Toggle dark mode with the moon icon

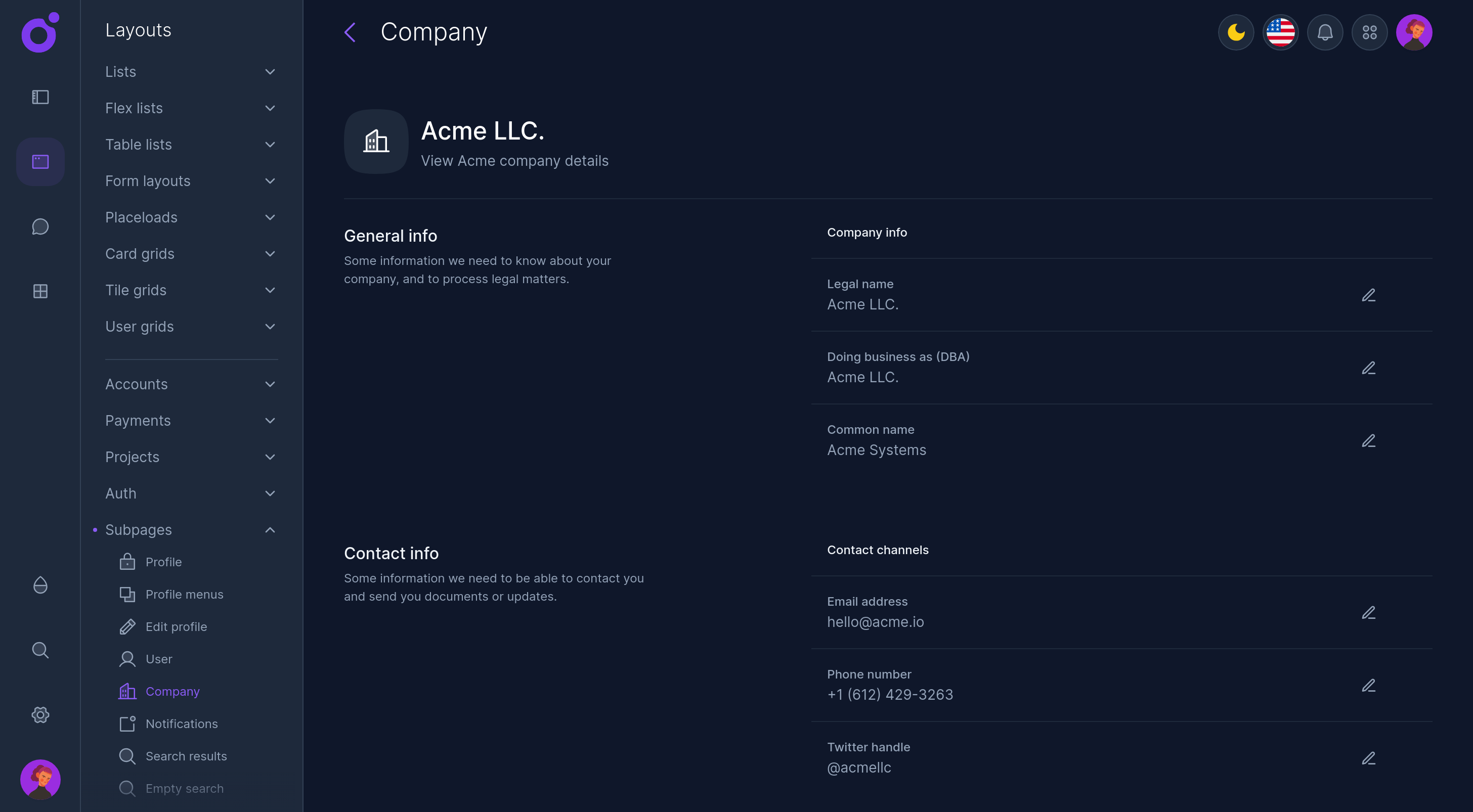(x=1236, y=32)
